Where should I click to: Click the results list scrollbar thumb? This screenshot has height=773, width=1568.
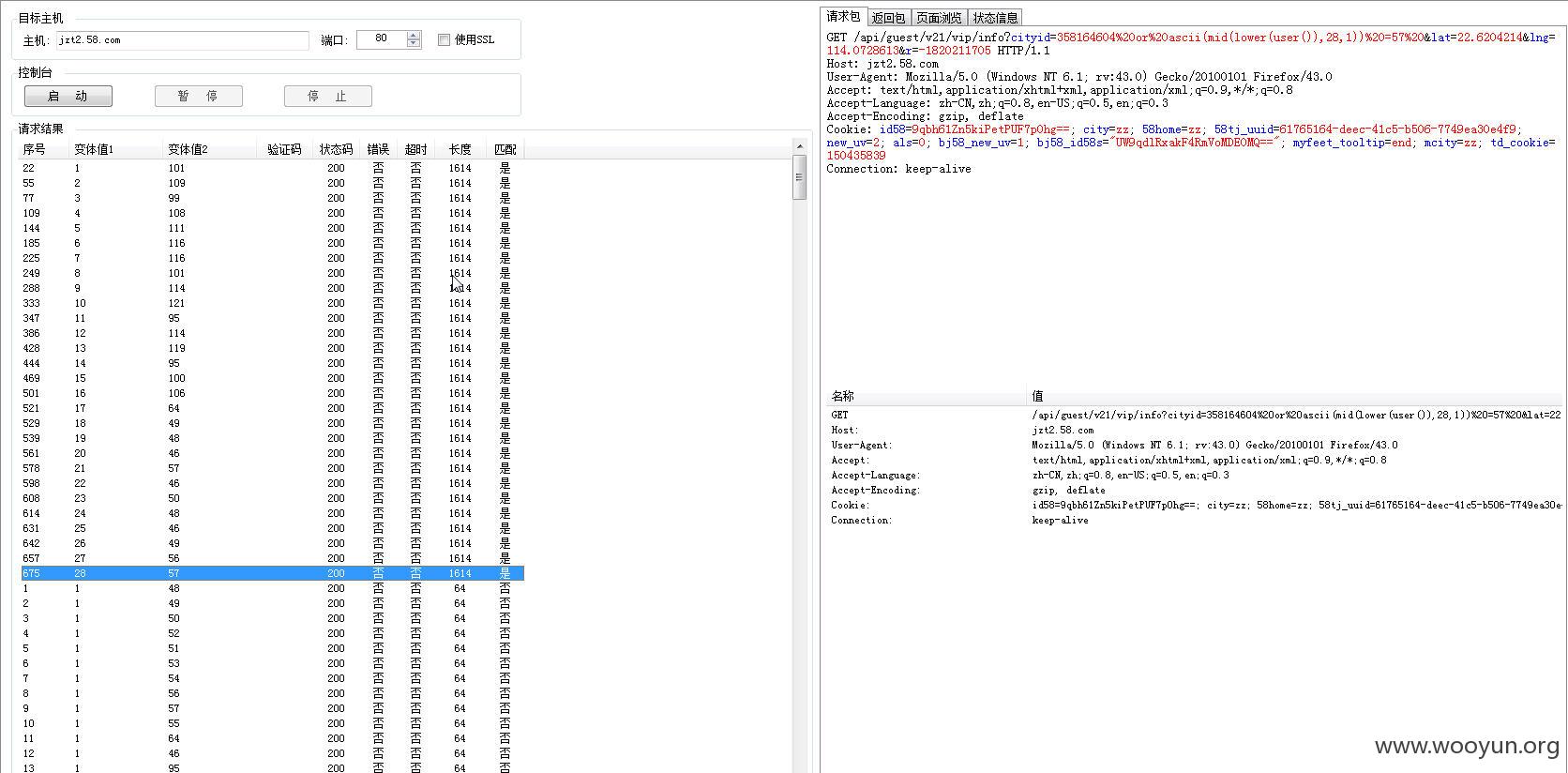(x=799, y=177)
